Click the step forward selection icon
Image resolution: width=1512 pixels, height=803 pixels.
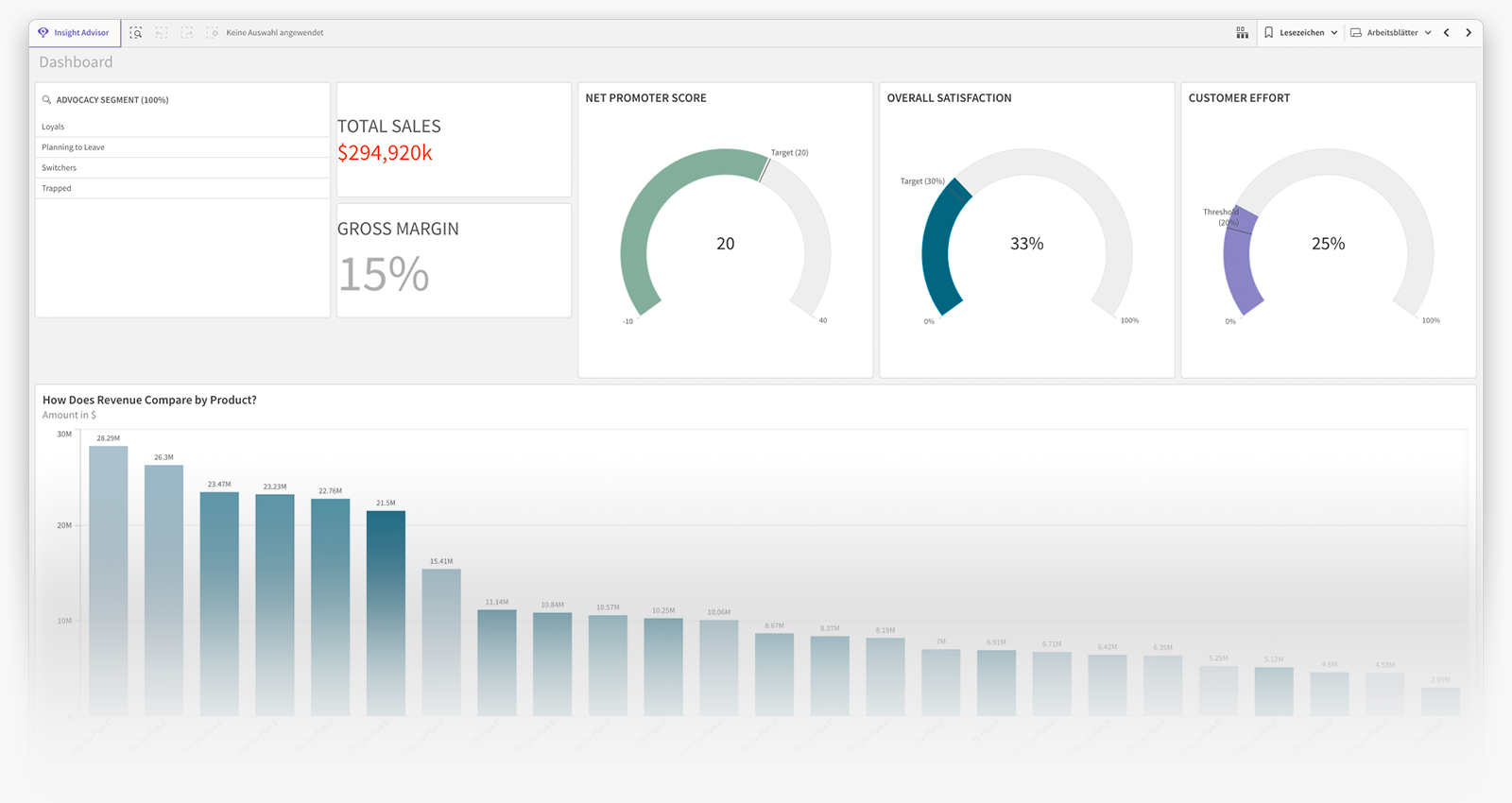187,33
